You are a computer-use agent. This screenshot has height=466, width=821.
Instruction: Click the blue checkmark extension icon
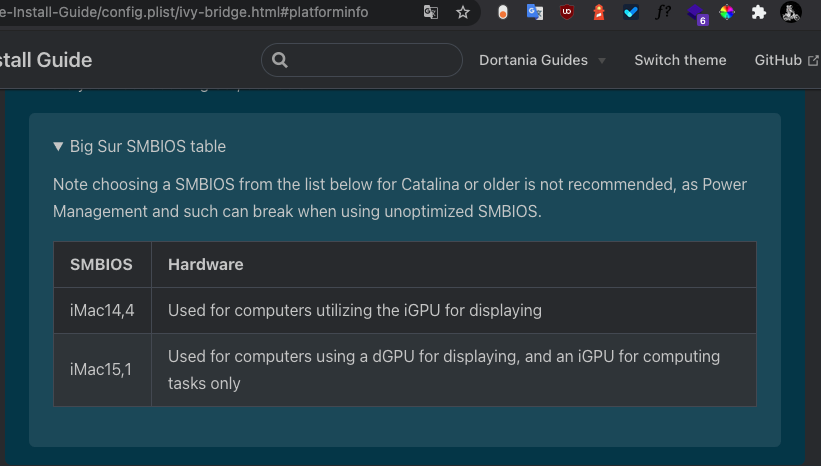tap(631, 13)
